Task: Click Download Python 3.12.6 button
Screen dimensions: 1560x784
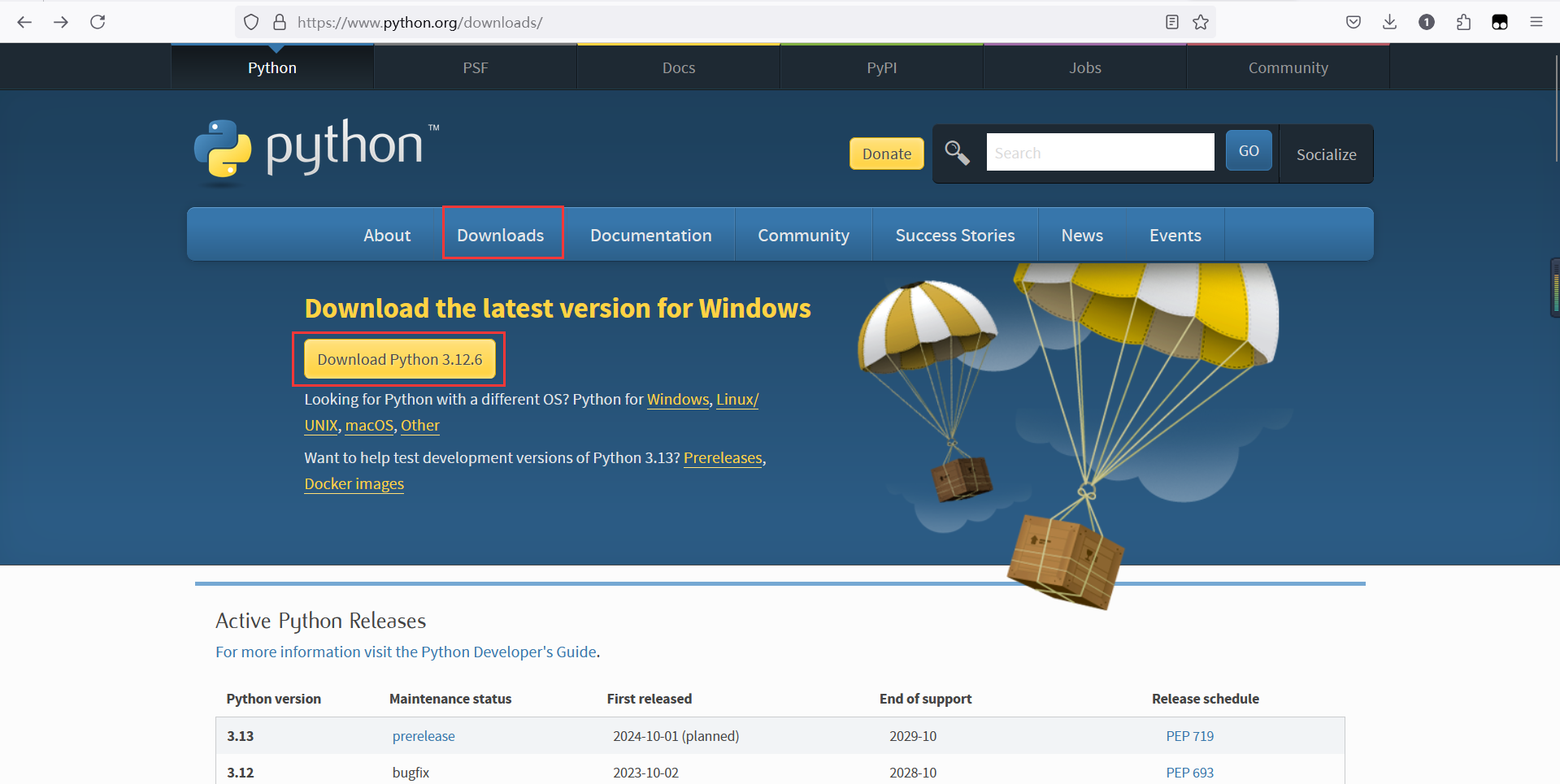Action: pyautogui.click(x=400, y=359)
